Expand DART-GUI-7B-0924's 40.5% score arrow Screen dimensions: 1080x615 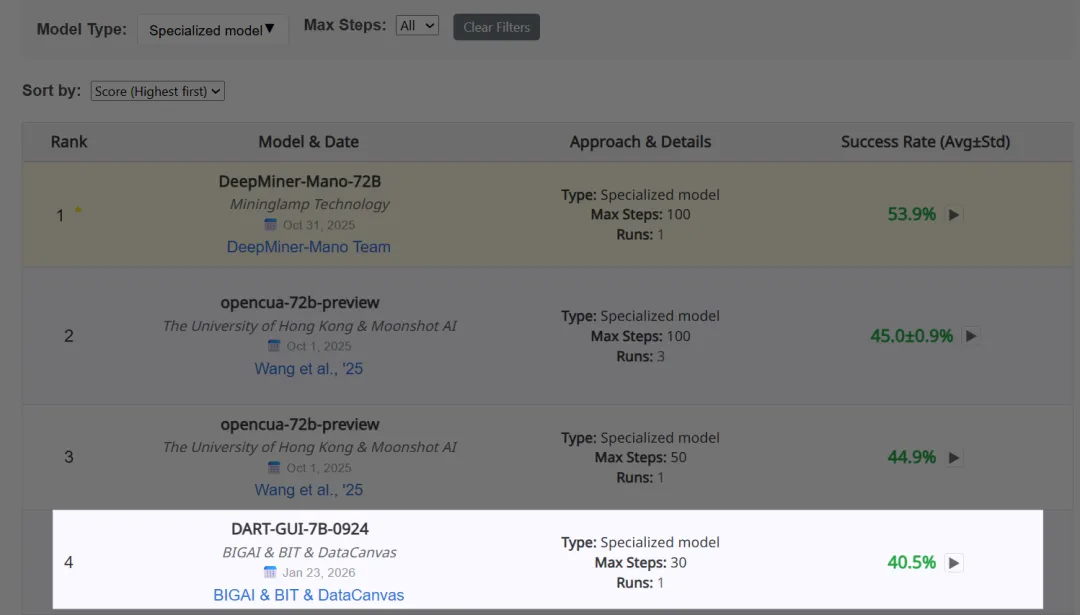954,563
